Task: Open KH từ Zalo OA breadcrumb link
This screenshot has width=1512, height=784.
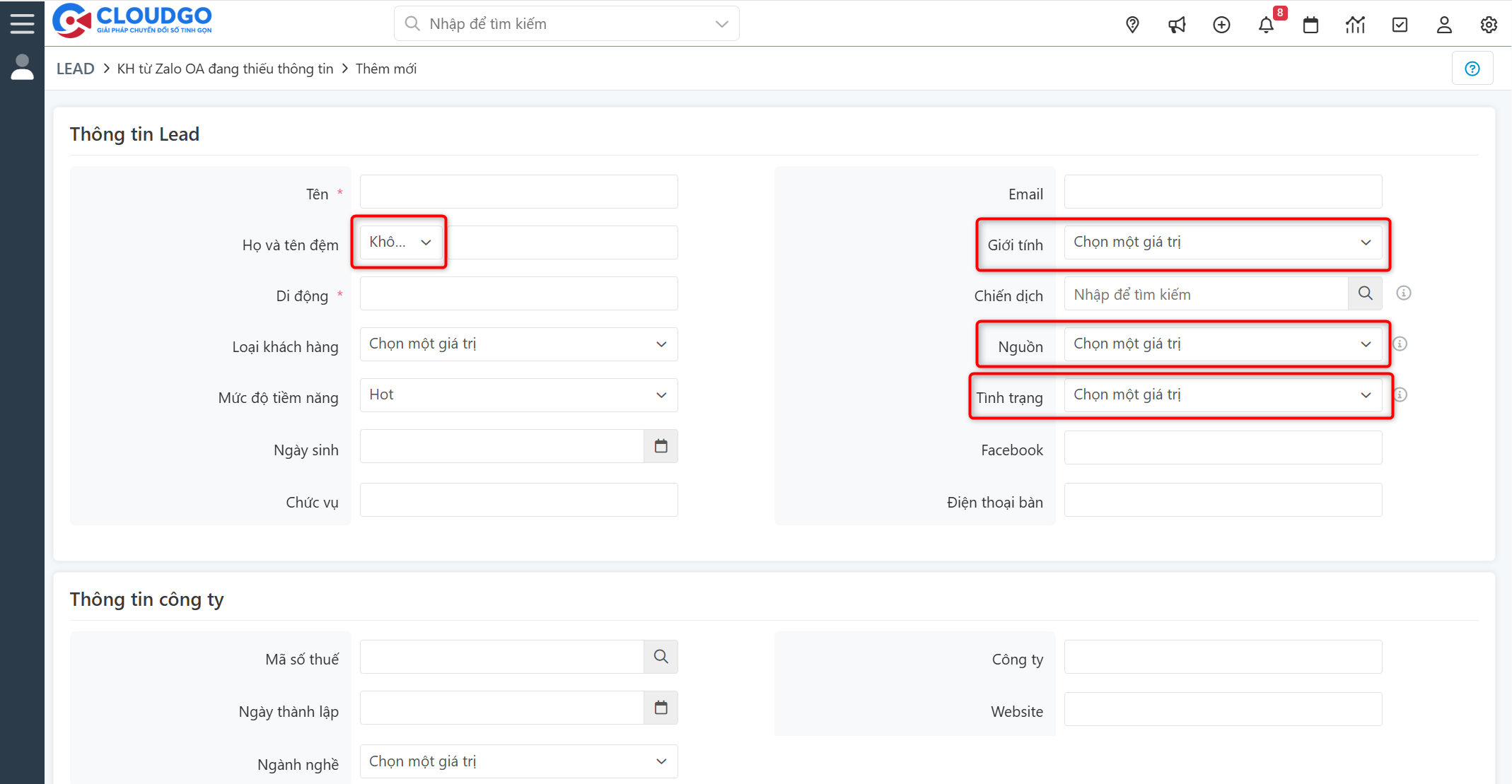Action: [225, 69]
